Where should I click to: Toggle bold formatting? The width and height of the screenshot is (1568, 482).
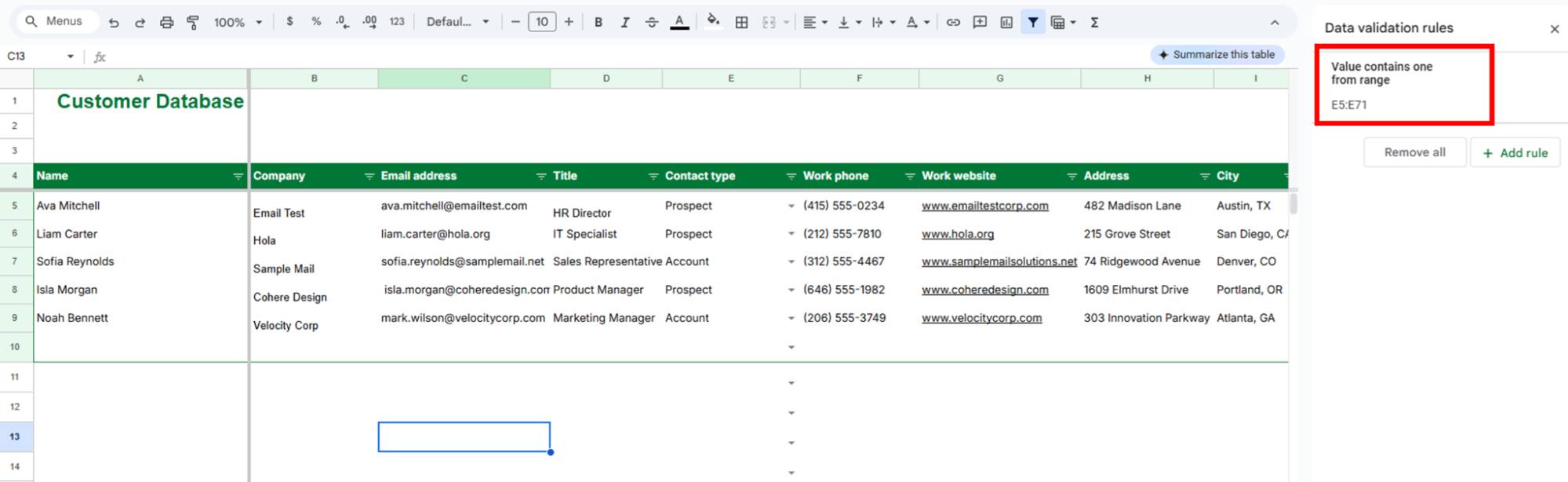(x=598, y=22)
